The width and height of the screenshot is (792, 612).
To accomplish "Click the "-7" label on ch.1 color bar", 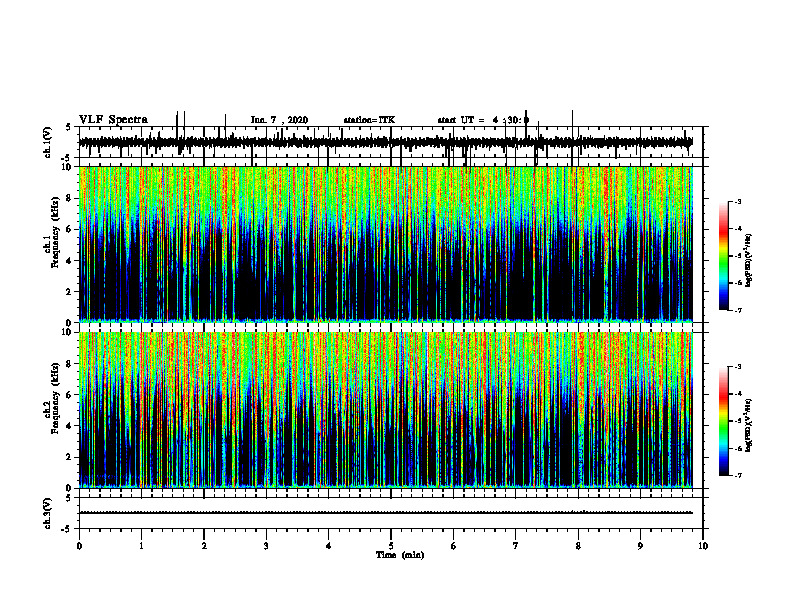I will (x=737, y=311).
